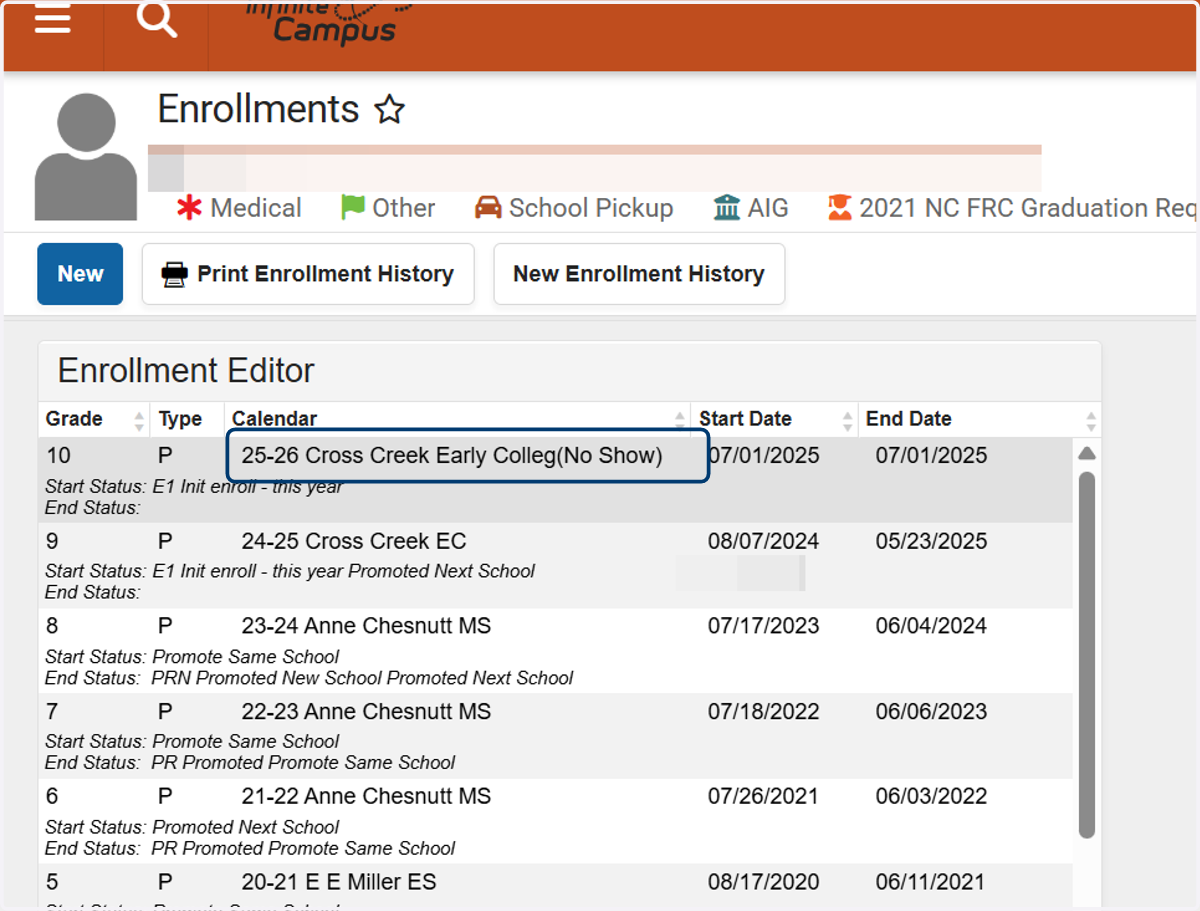Click the enrollment list scrollbar thumb
The image size is (1200, 911).
(x=1087, y=655)
